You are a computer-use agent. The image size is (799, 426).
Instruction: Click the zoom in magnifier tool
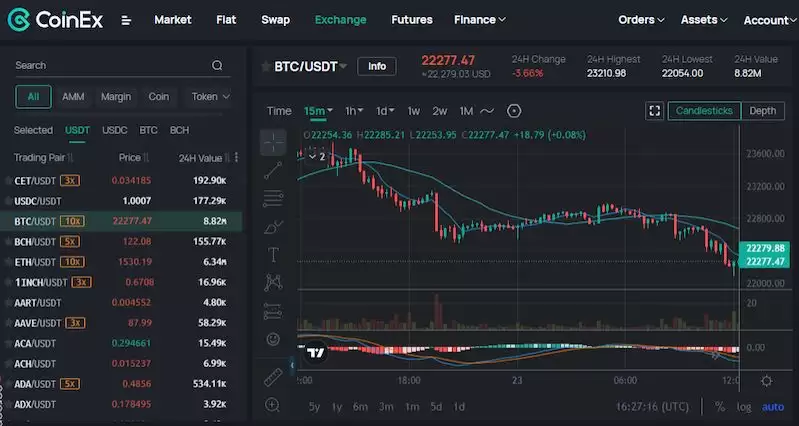tap(273, 405)
